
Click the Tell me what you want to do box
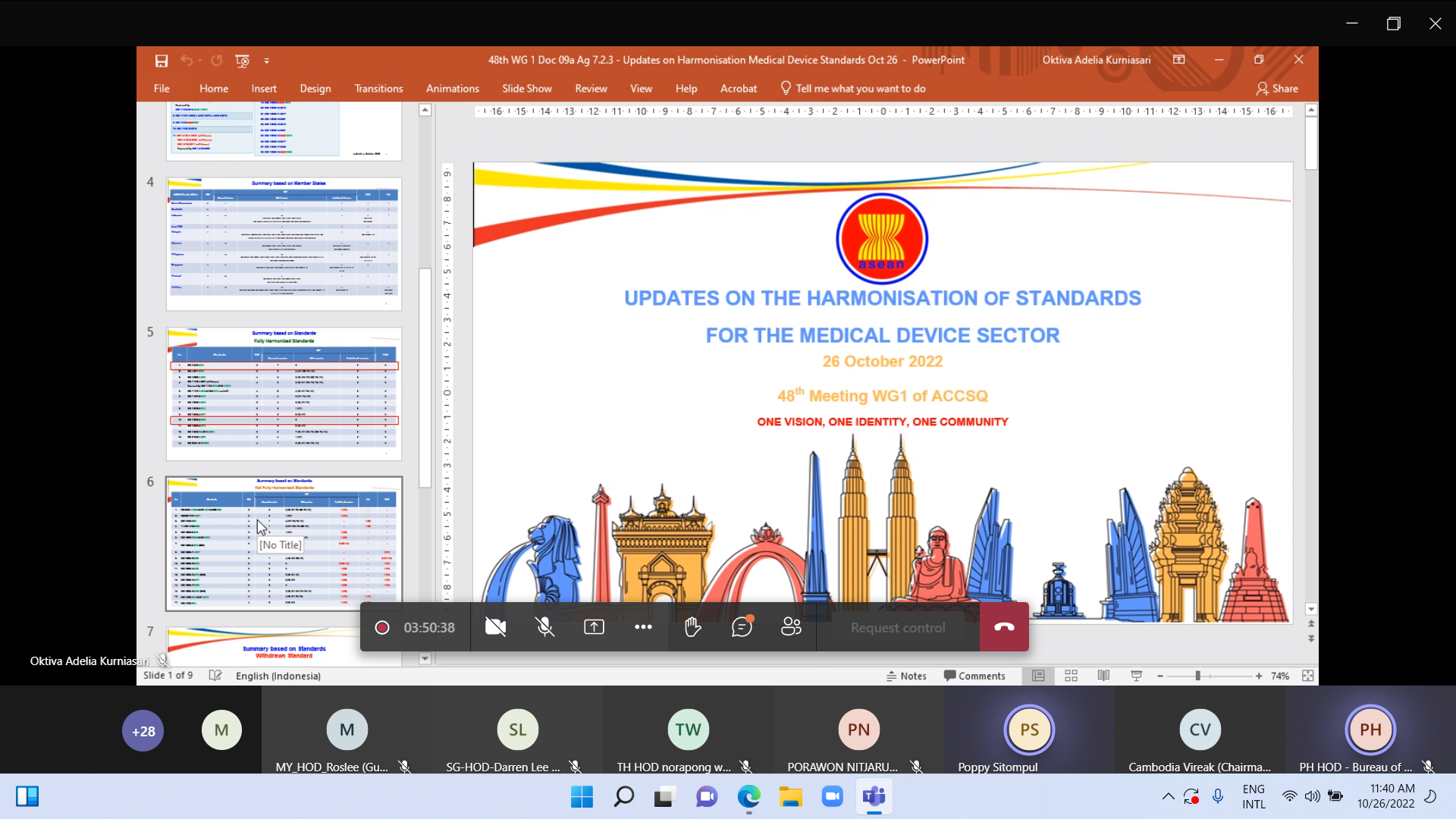(x=853, y=89)
